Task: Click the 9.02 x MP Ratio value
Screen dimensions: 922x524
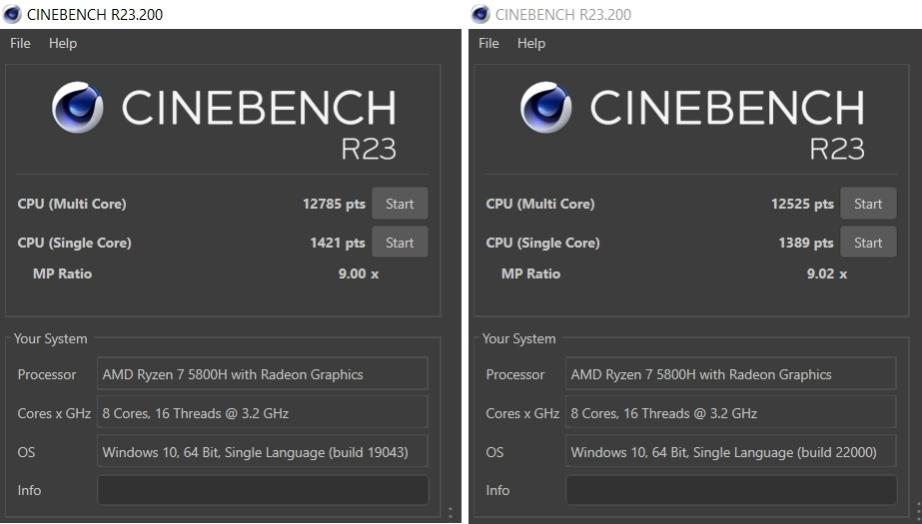Action: tap(827, 274)
